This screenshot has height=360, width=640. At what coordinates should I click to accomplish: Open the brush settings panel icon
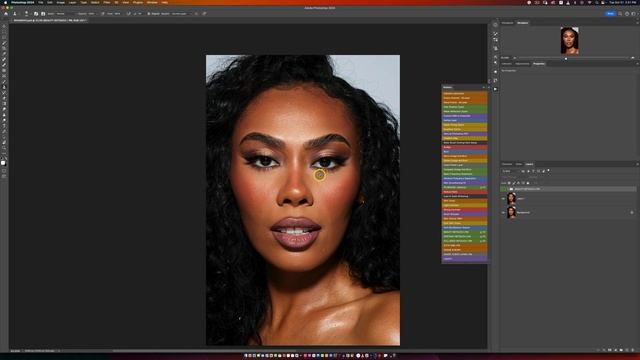pyautogui.click(x=36, y=13)
